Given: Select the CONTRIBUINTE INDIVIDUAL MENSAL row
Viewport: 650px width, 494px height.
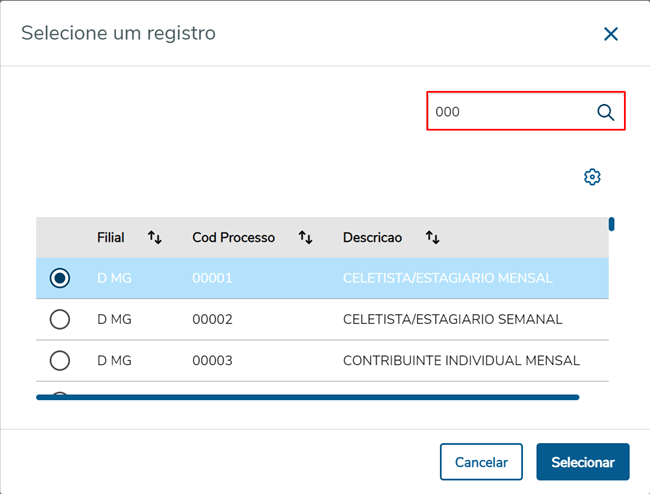Looking at the screenshot, I should pos(460,360).
